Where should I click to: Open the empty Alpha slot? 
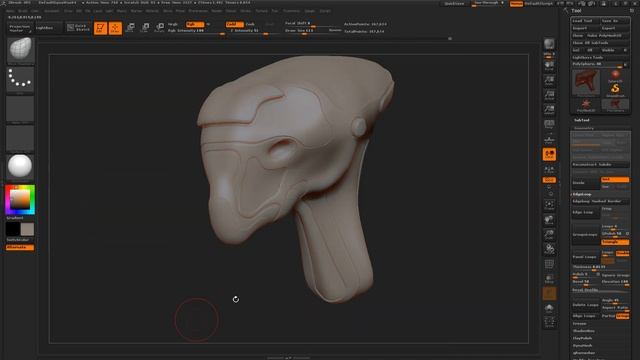coord(20,109)
